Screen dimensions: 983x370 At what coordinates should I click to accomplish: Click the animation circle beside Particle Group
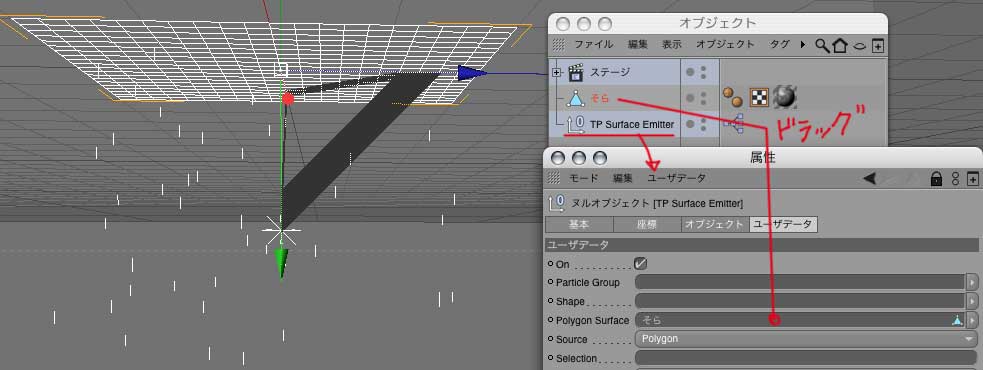(x=550, y=282)
